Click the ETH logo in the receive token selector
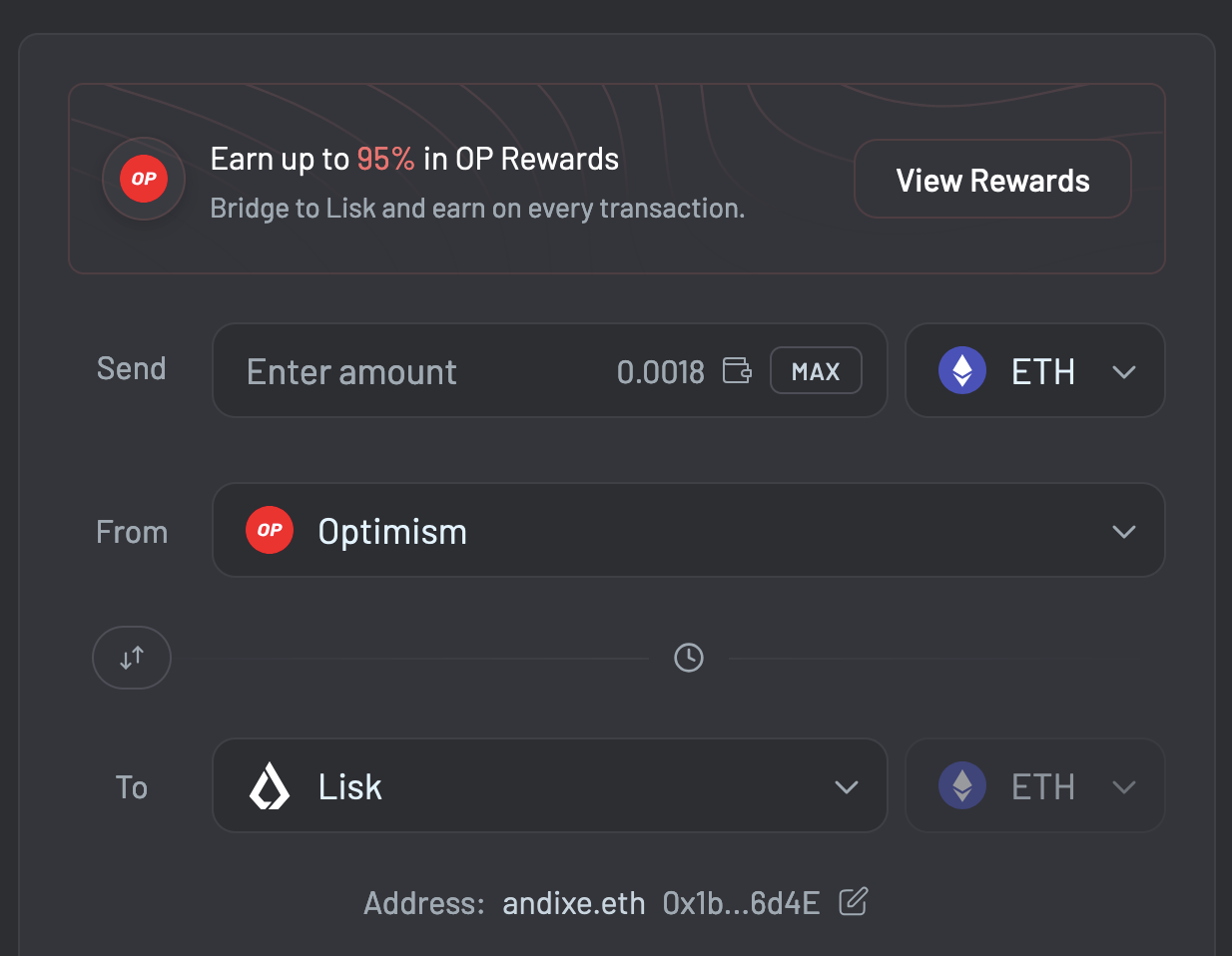 point(961,785)
